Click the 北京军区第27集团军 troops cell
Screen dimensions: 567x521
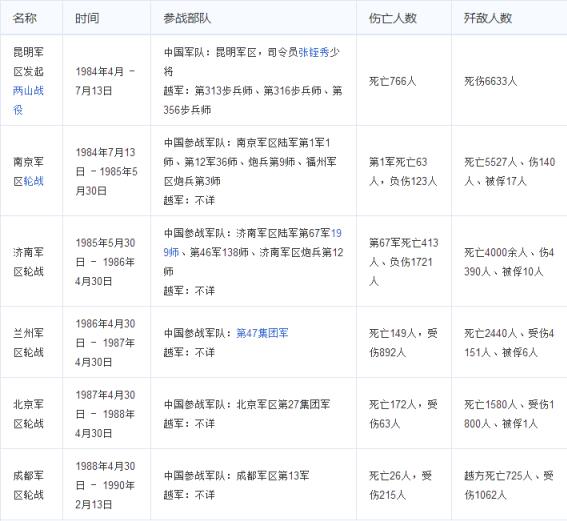pos(253,413)
